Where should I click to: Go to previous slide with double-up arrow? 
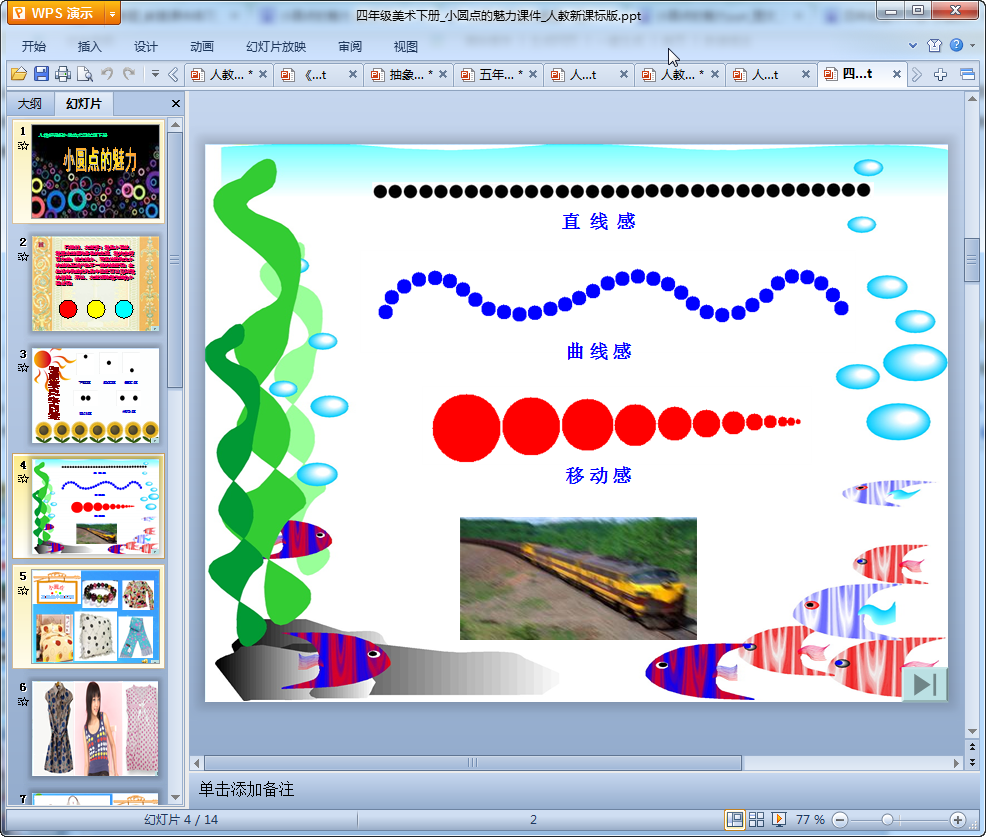coord(972,747)
